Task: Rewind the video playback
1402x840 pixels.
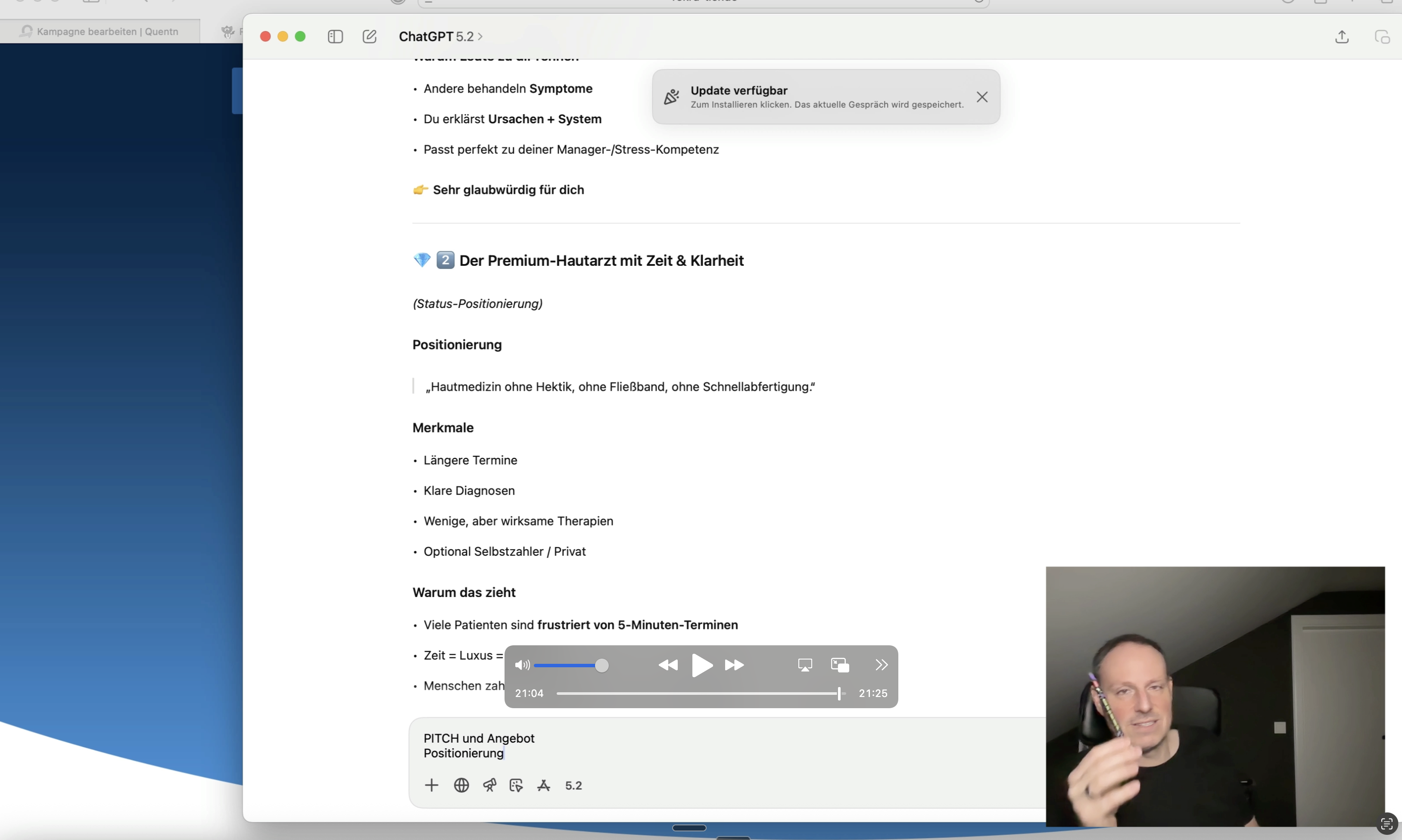Action: tap(668, 665)
